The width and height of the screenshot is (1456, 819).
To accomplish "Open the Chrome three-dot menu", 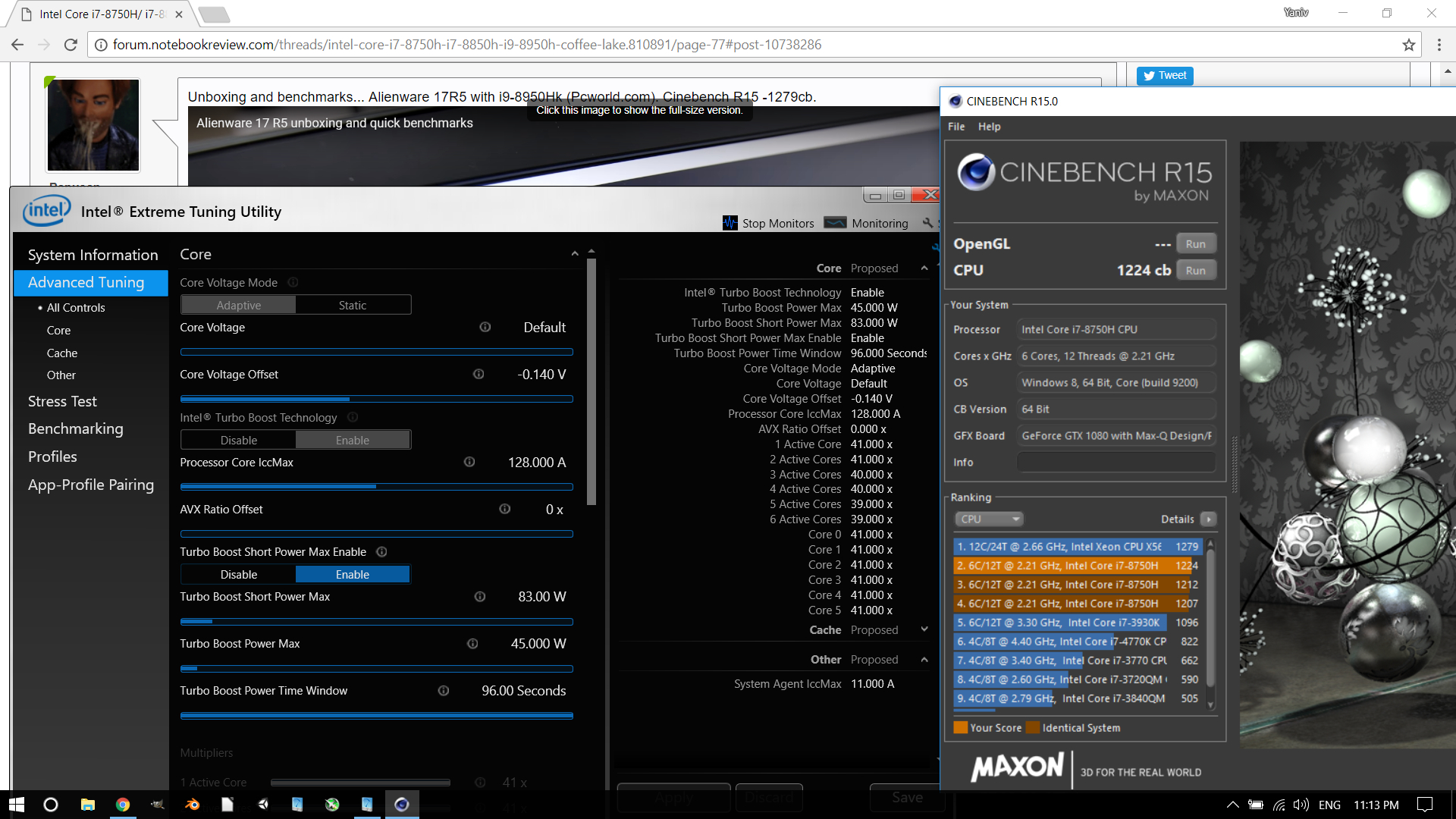I will click(x=1439, y=45).
